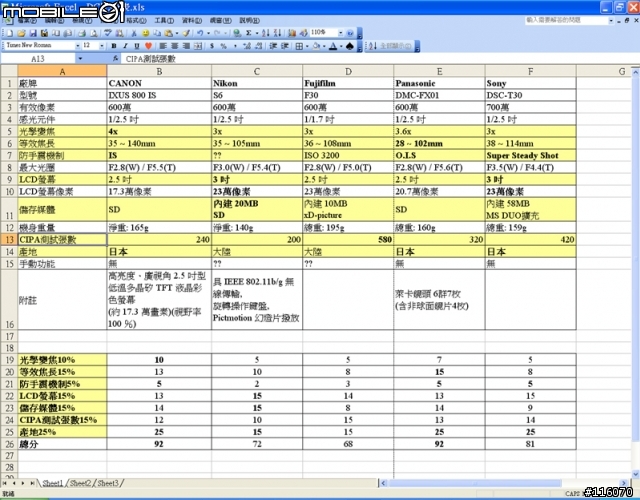The image size is (640, 500).
Task: Toggle align left for the cell
Action: tap(163, 46)
